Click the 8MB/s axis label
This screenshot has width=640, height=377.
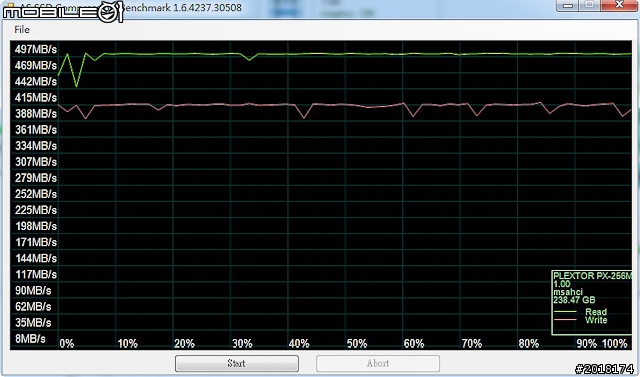click(x=30, y=339)
